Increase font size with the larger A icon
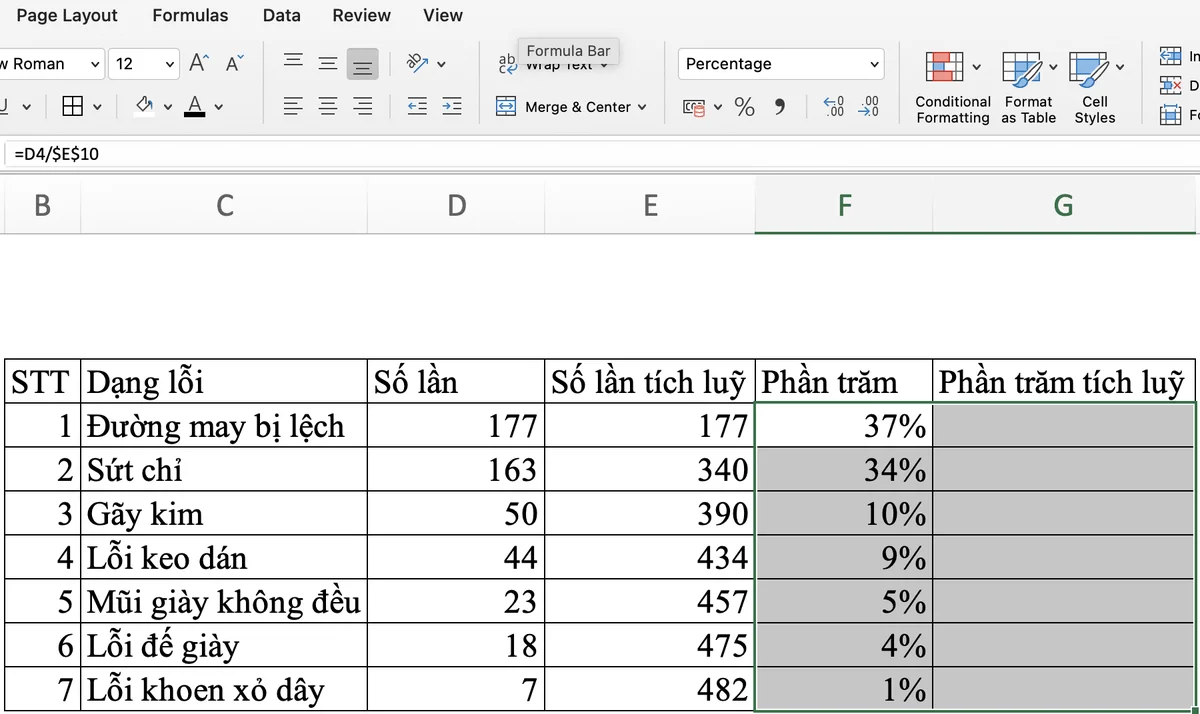Viewport: 1200px width, 714px height. tap(199, 63)
